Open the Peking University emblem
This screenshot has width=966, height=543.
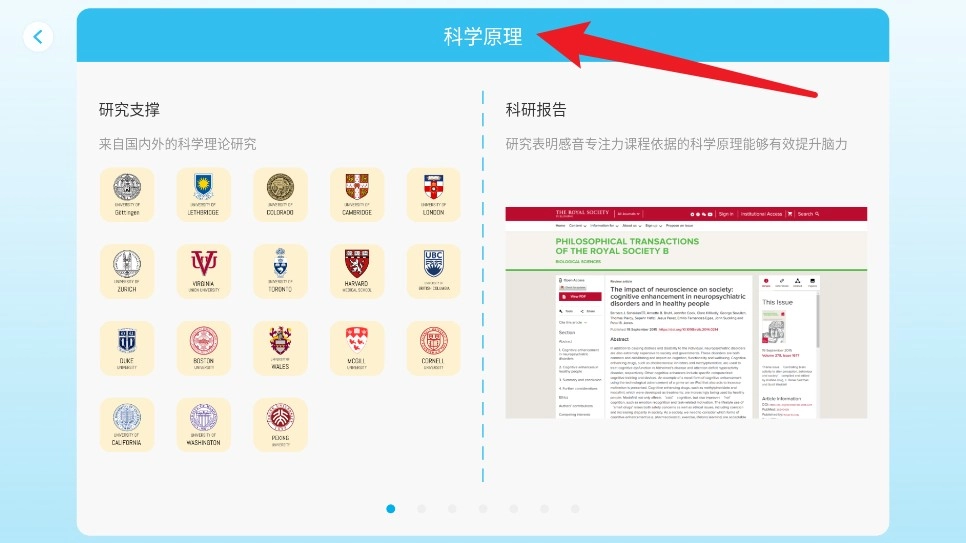[280, 425]
